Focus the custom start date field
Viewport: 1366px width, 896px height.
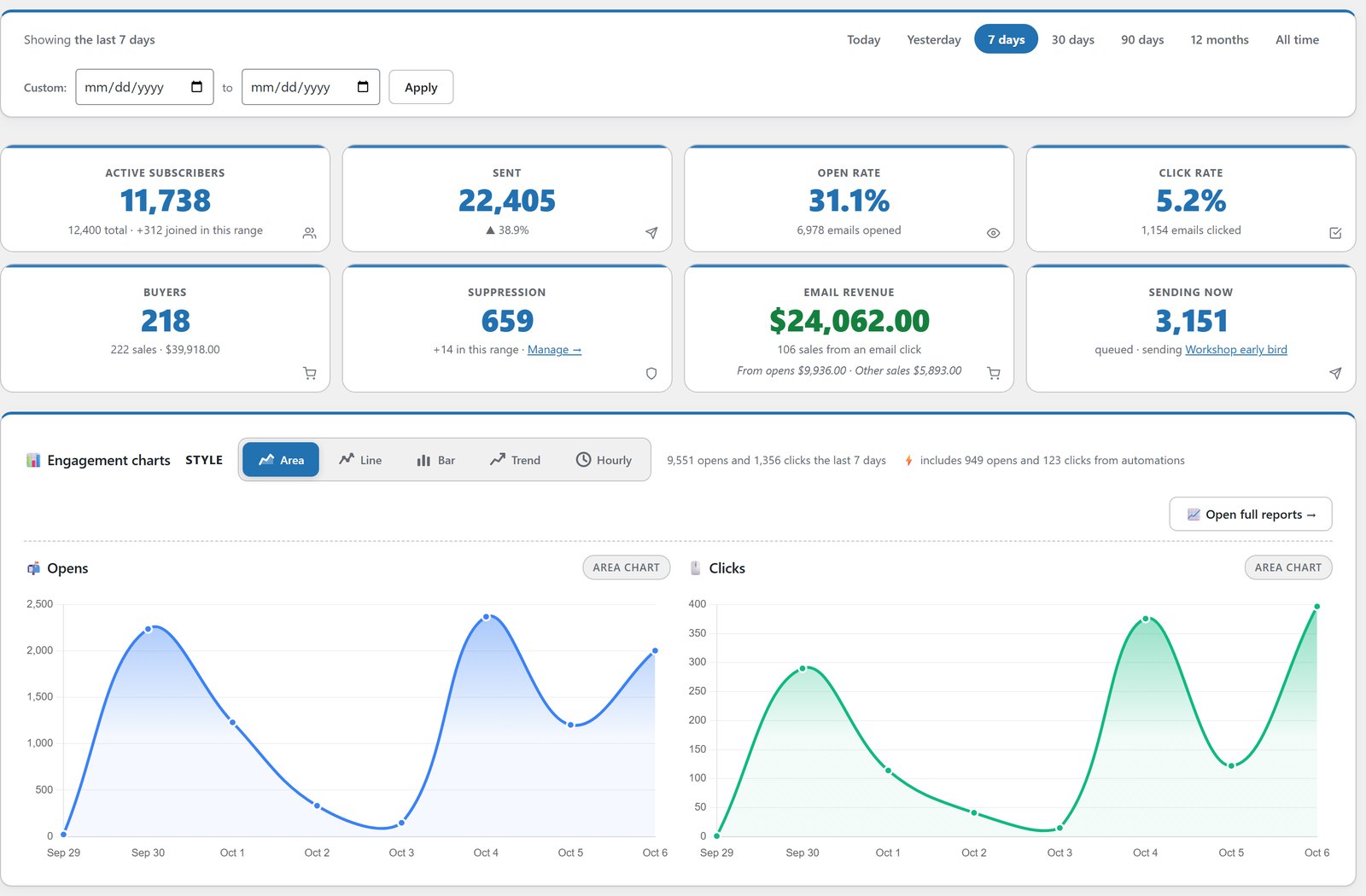(x=144, y=87)
